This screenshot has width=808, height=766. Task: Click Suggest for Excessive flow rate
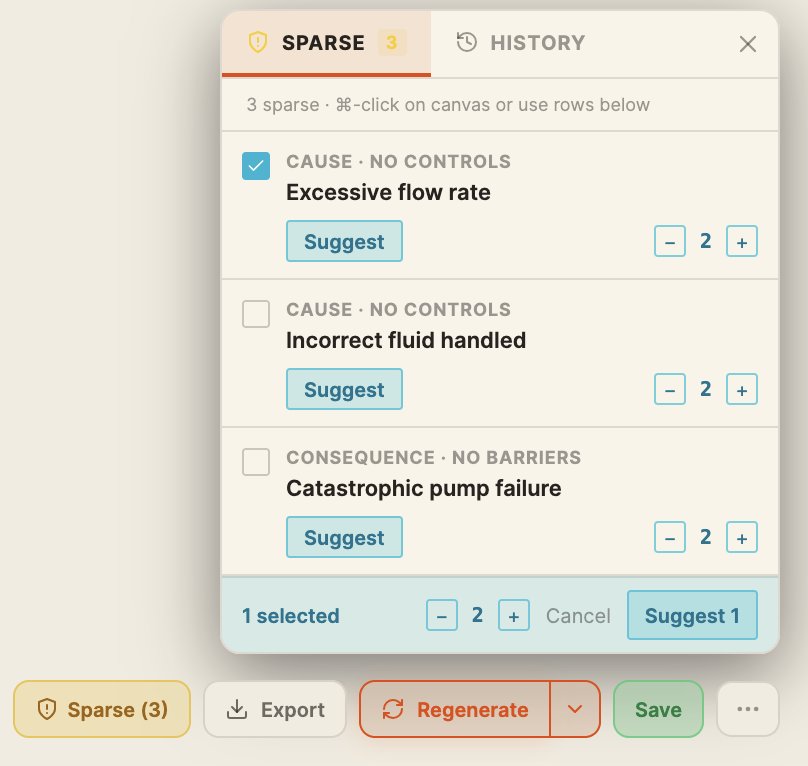coord(344,241)
